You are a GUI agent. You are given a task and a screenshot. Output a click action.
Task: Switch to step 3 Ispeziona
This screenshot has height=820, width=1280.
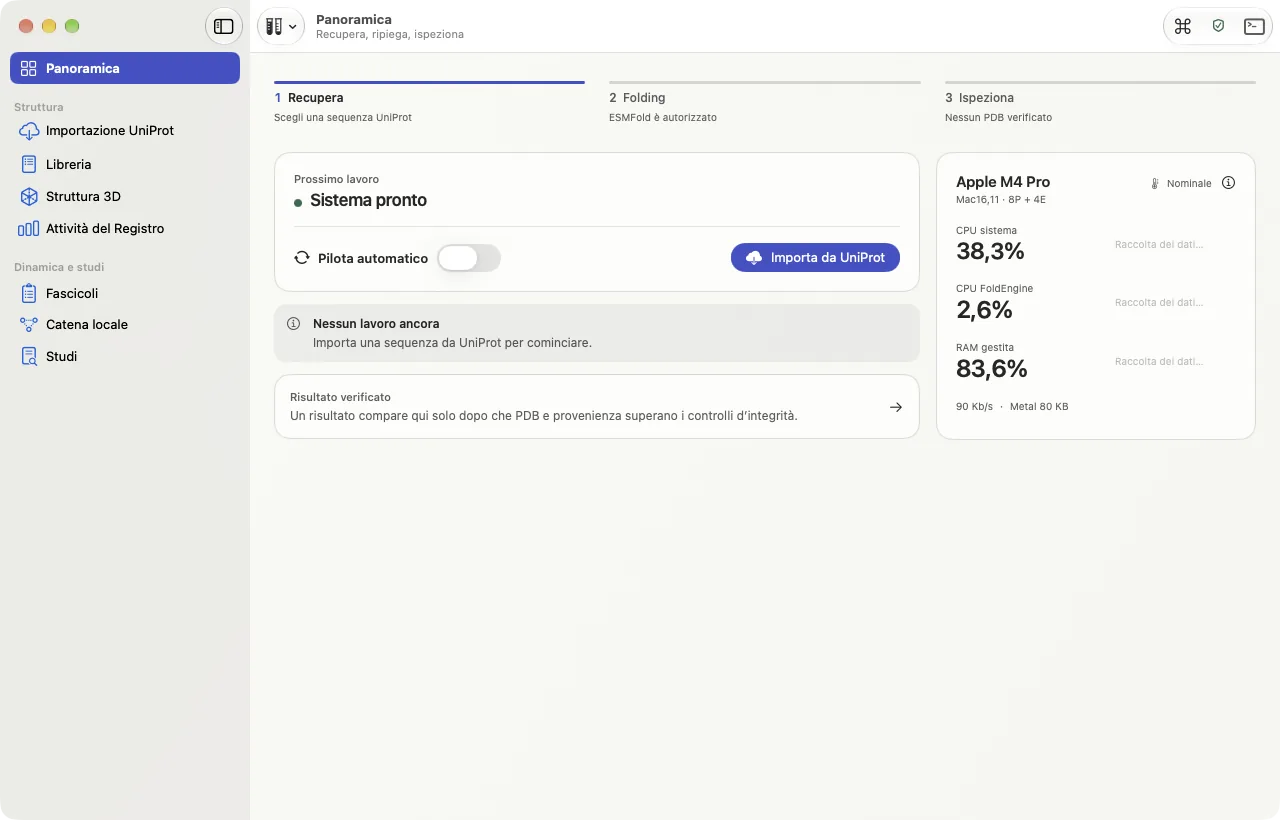(1100, 102)
